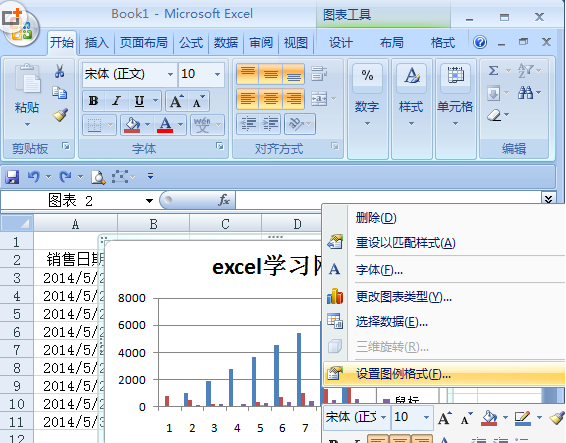This screenshot has height=443, width=566.
Task: Increase indent in alignment group
Action: 270,124
